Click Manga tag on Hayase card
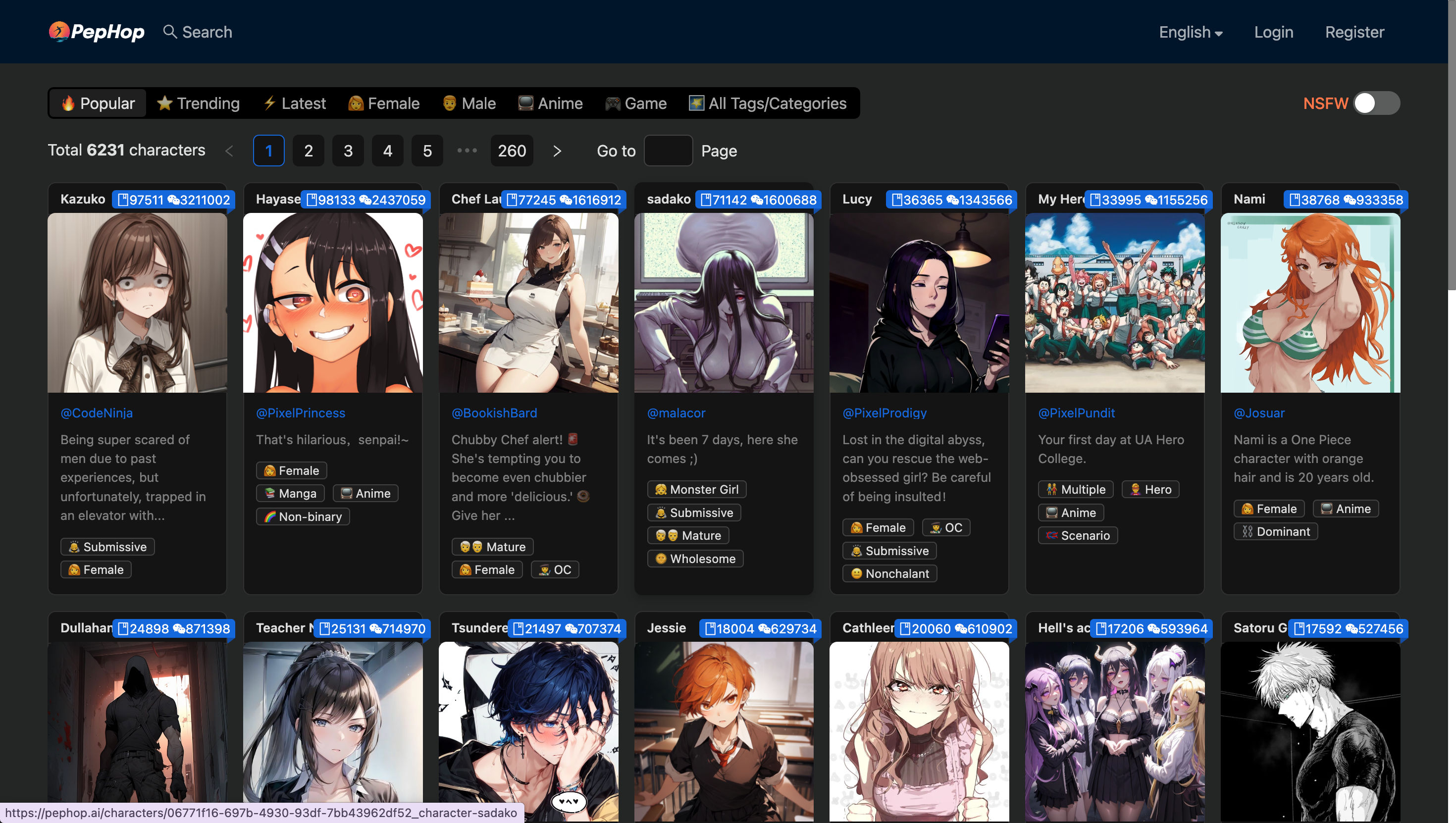 [x=291, y=494]
